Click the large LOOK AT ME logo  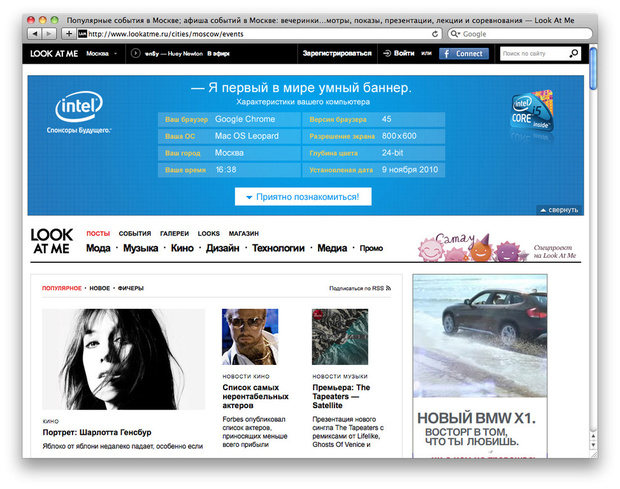[x=52, y=241]
